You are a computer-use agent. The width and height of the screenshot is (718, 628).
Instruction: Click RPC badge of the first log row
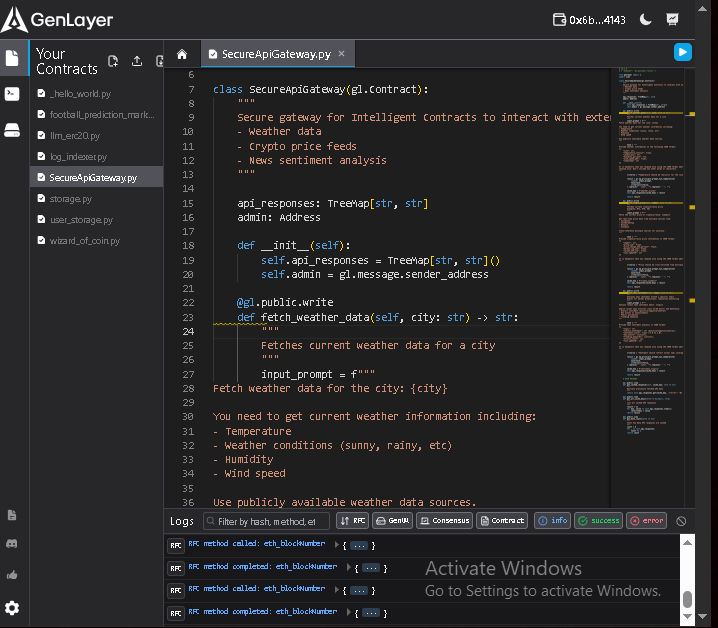click(x=176, y=546)
